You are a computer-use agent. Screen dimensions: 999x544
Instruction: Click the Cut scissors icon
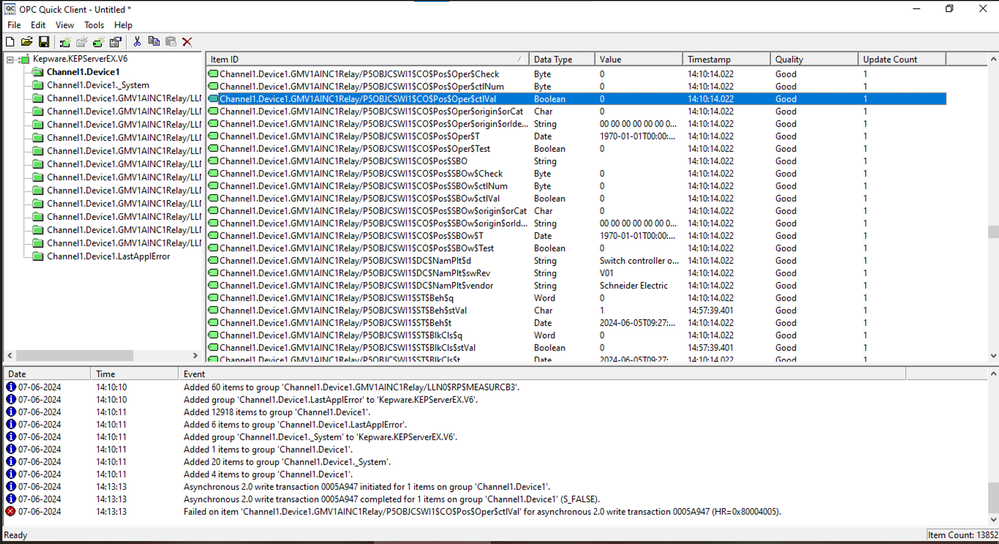[x=137, y=42]
